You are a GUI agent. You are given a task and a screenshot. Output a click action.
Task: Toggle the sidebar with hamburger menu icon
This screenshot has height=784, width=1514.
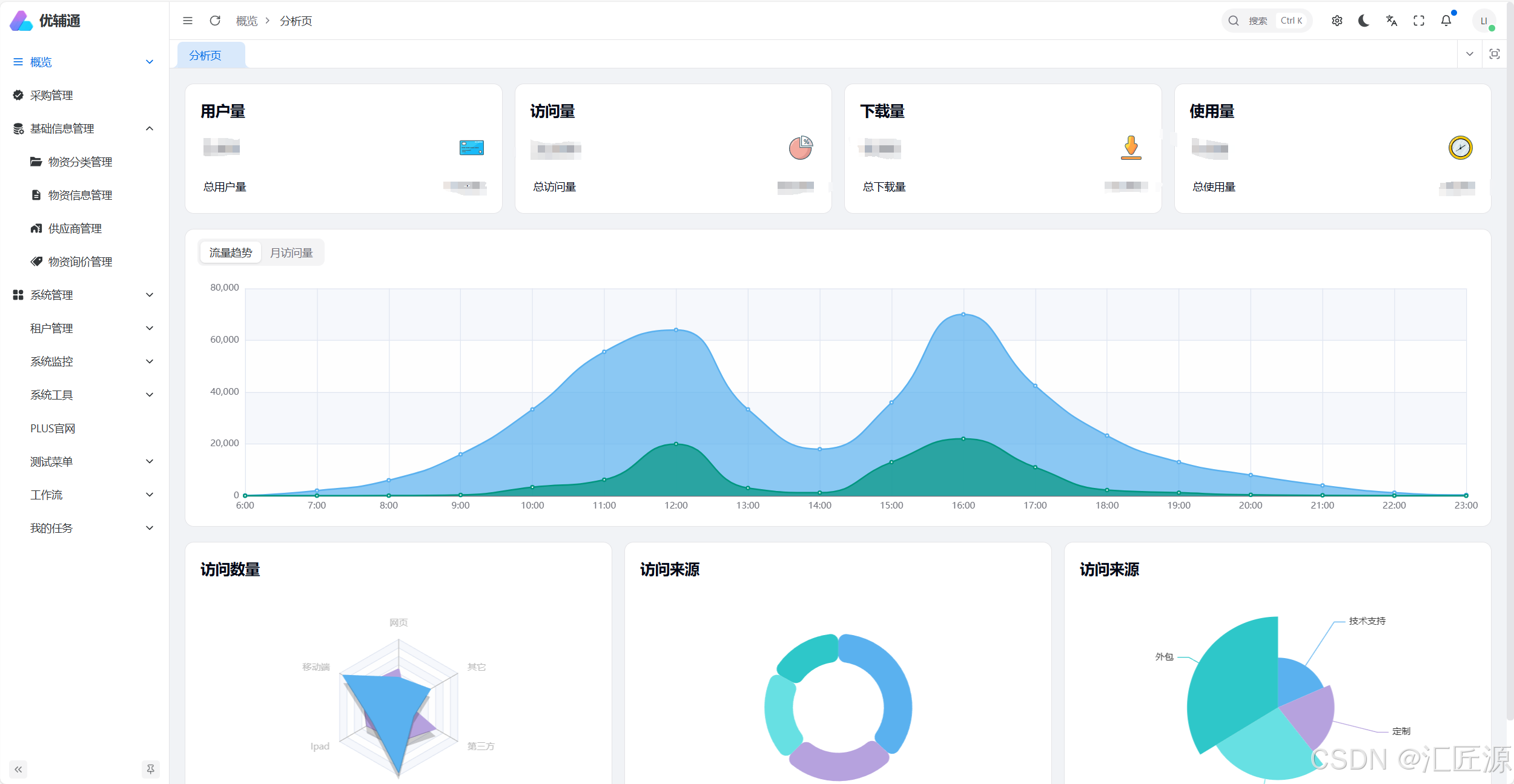[188, 21]
